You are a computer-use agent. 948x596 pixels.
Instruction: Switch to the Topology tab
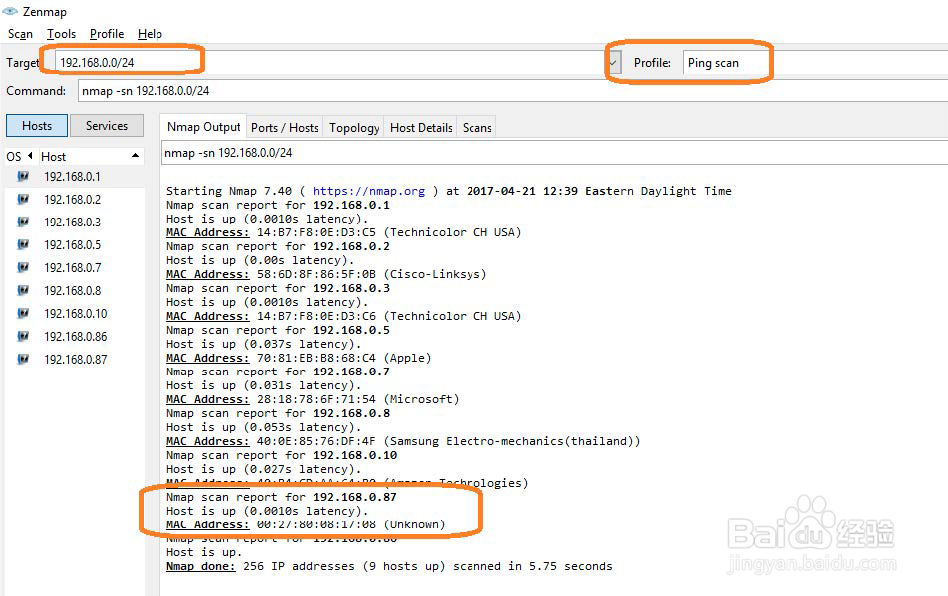(x=354, y=128)
